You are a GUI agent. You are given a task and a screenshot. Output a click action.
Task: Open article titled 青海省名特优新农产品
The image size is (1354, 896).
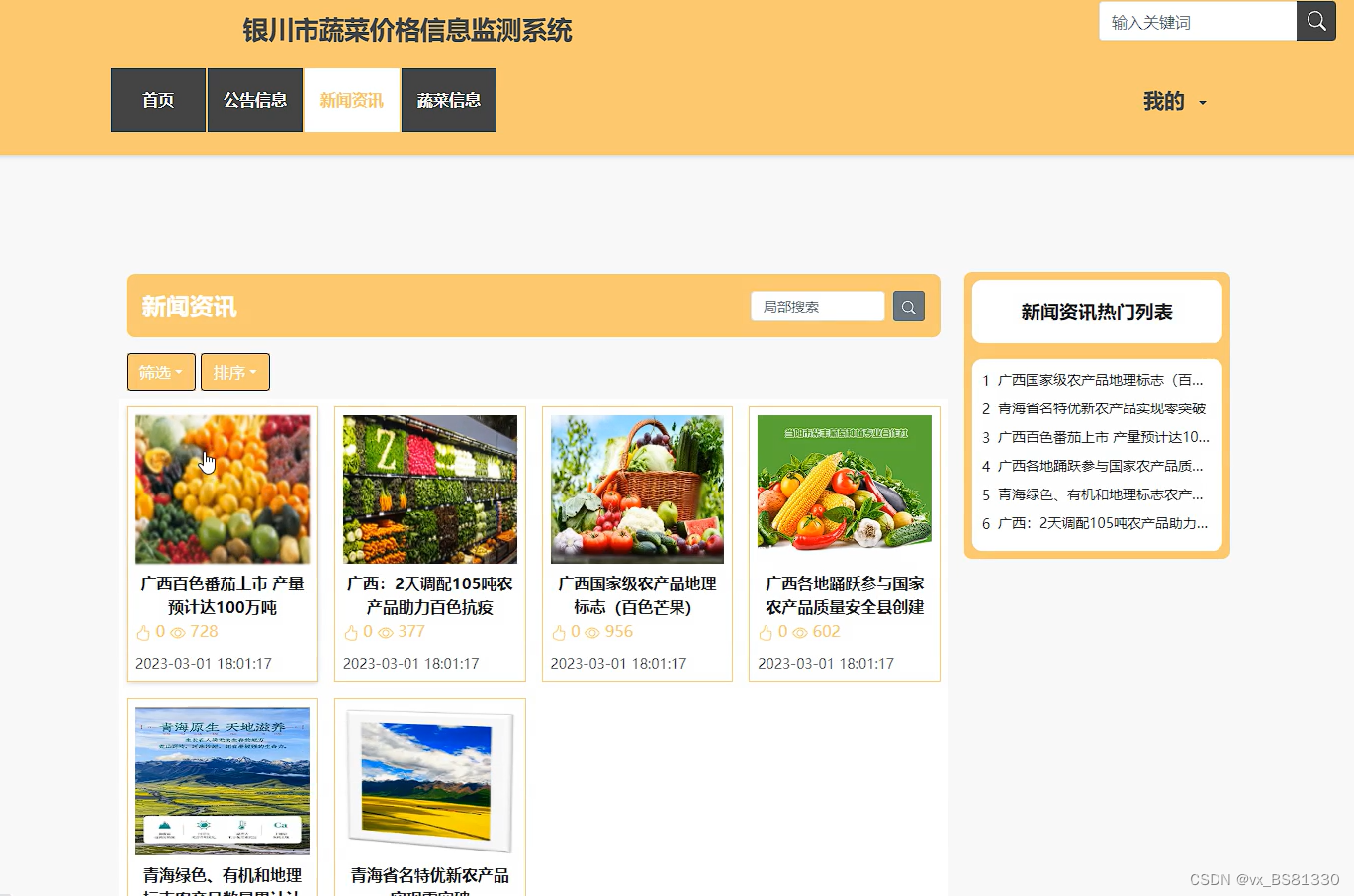click(430, 875)
